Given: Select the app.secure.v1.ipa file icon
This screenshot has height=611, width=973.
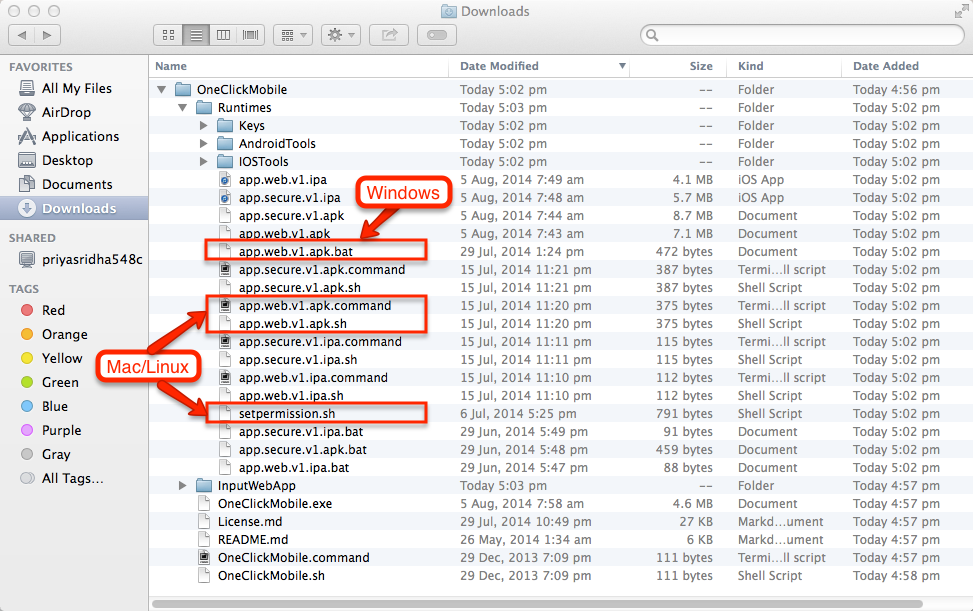Looking at the screenshot, I should coord(225,197).
